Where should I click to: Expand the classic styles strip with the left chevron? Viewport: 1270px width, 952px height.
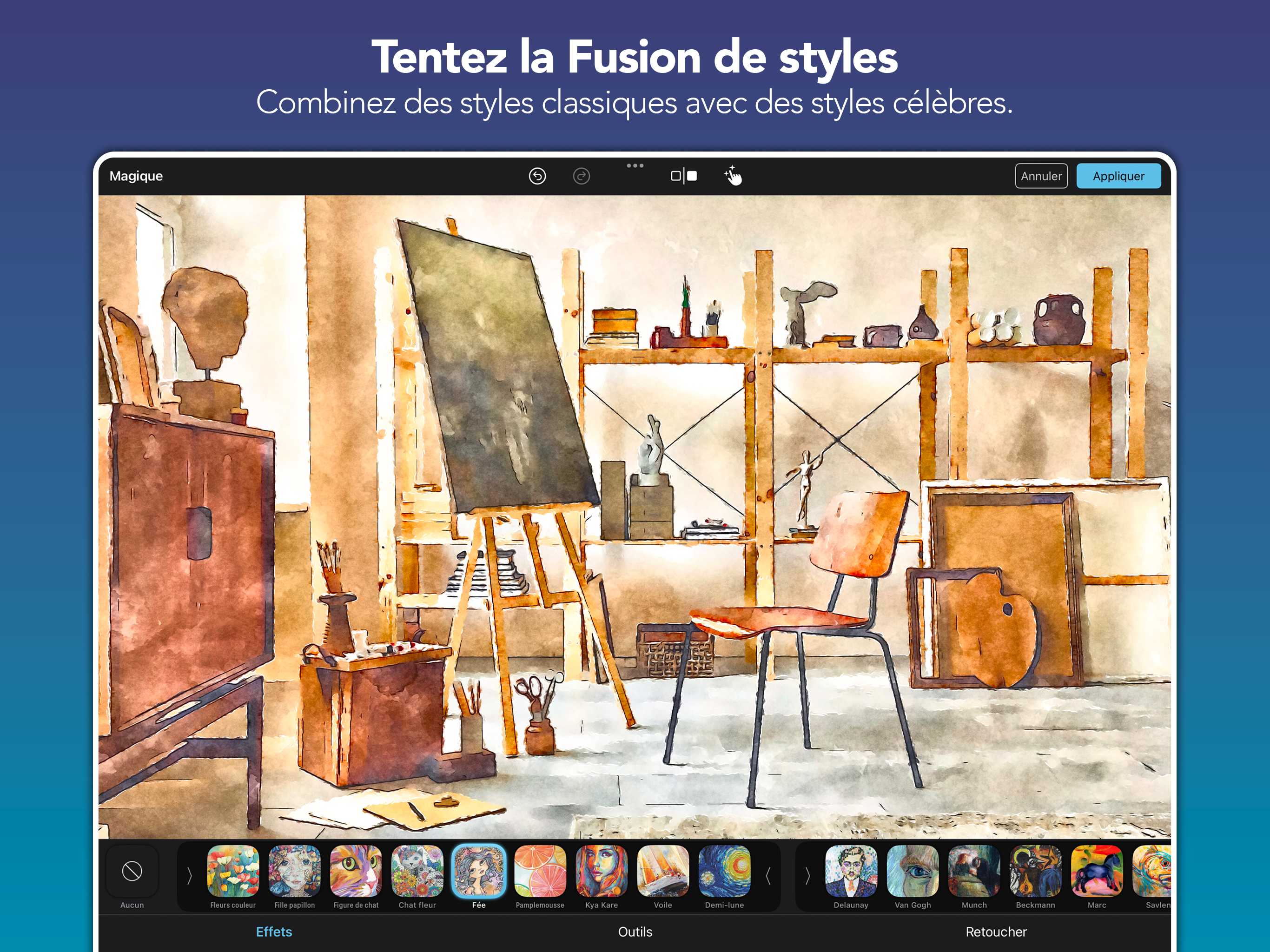point(190,876)
